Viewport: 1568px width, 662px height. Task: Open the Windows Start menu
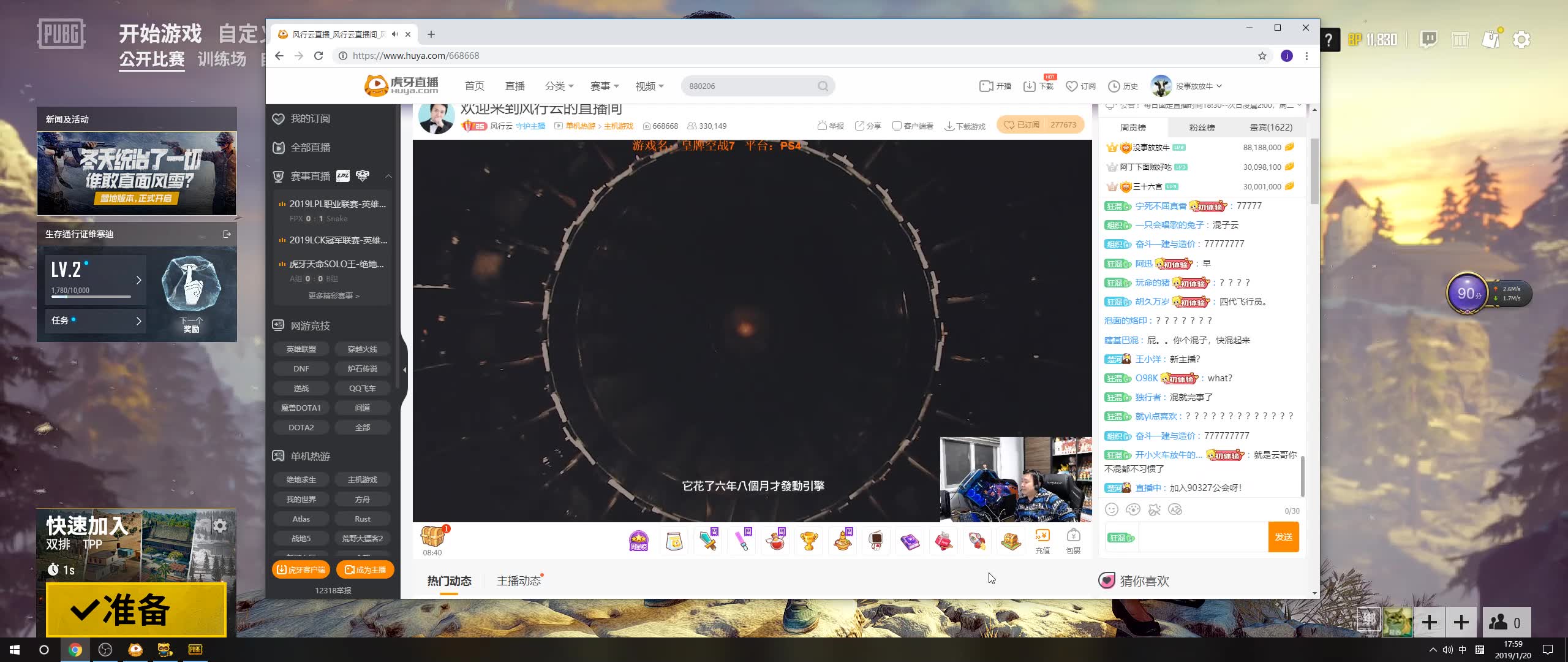(x=15, y=650)
